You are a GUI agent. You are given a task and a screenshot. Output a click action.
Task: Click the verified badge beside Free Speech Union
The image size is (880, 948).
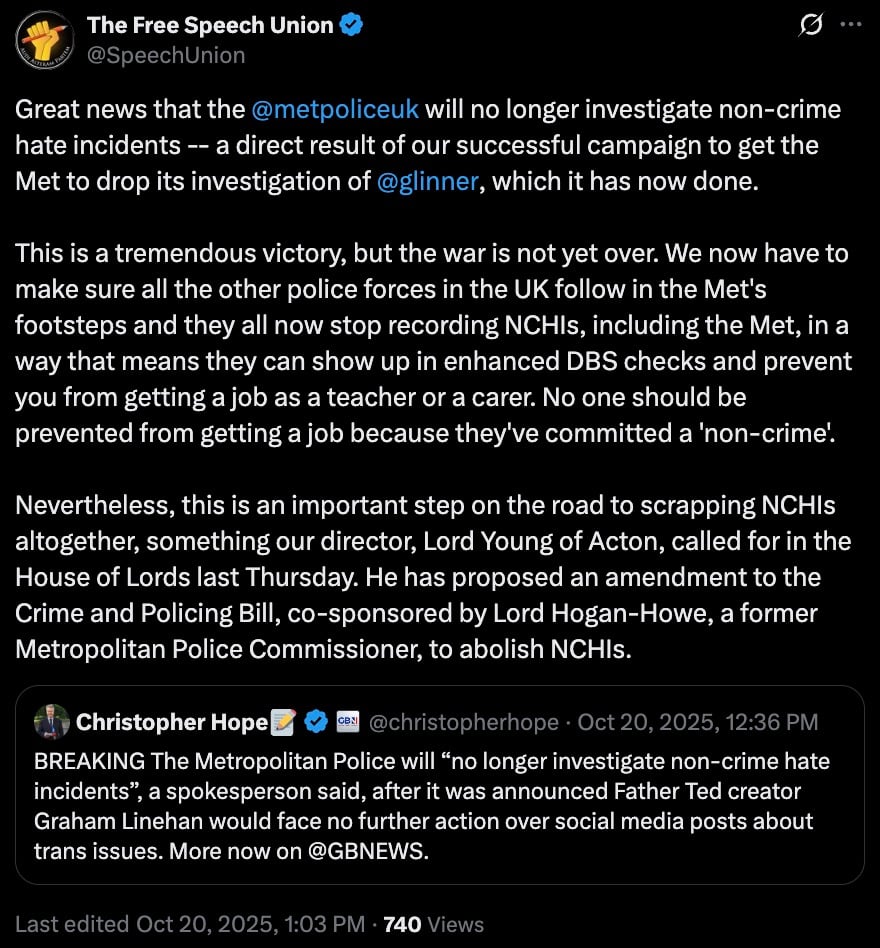click(351, 25)
